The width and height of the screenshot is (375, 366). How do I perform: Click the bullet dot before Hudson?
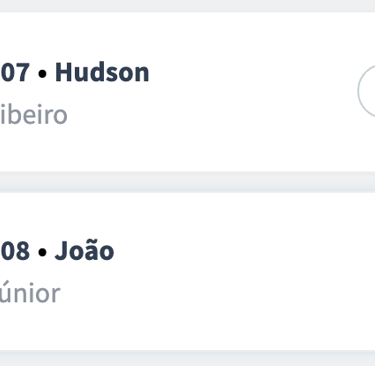(x=42, y=74)
